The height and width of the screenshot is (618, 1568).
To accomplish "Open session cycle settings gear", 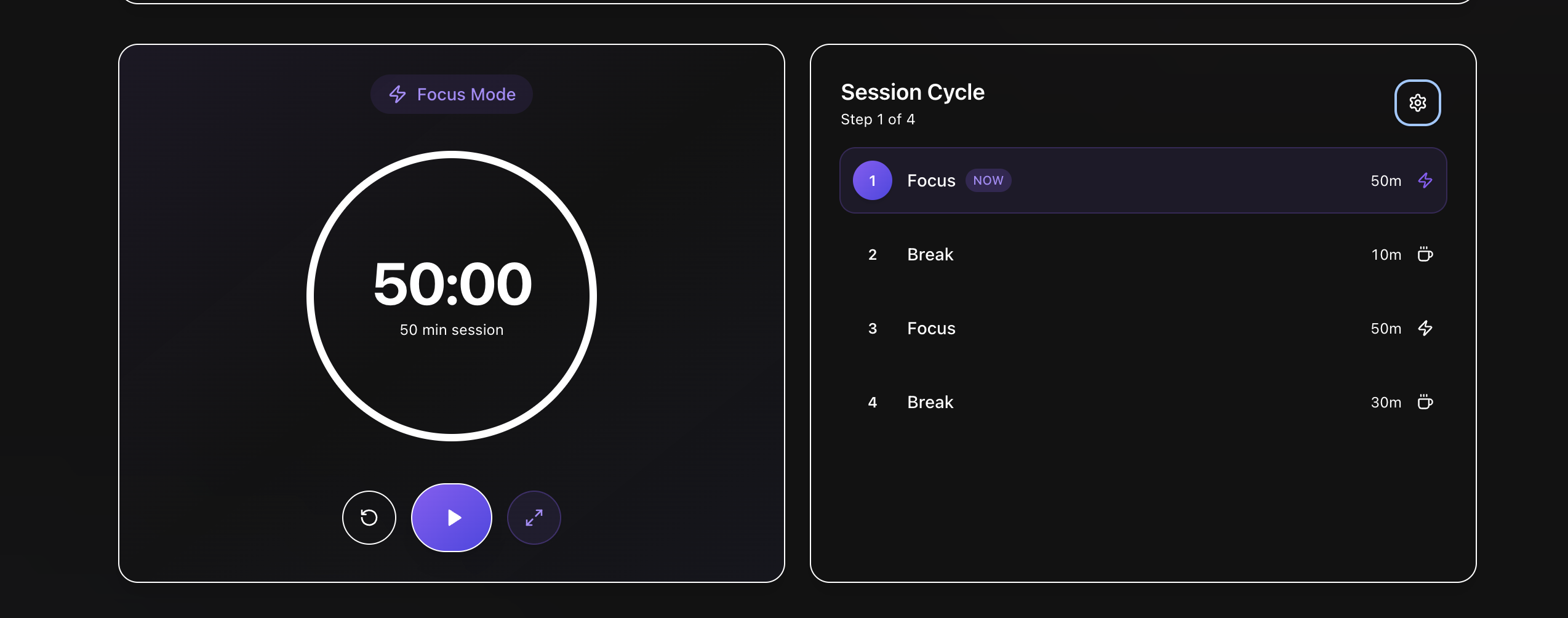I will (1417, 103).
